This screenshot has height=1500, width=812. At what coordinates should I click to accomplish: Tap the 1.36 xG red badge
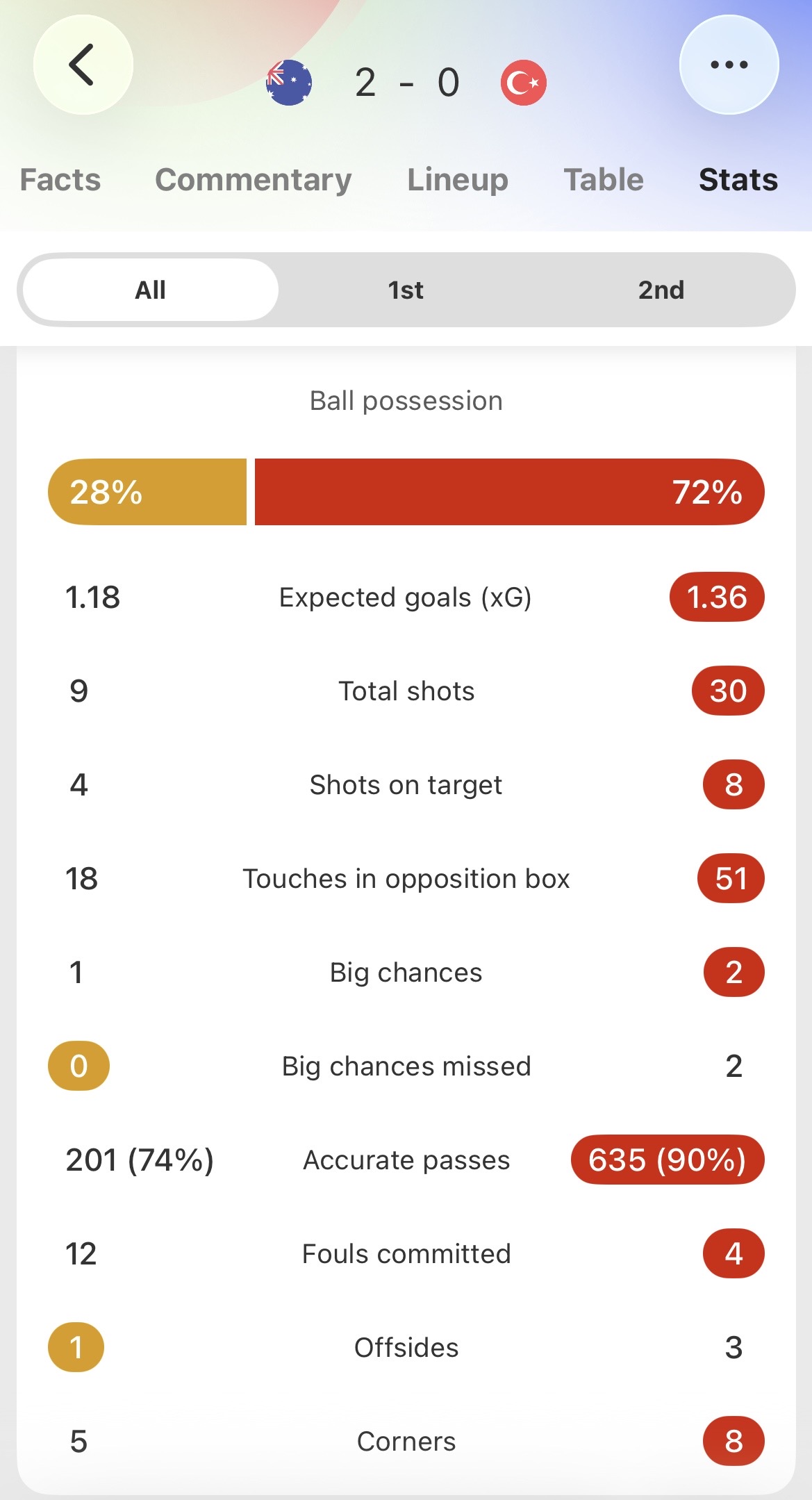coord(717,597)
